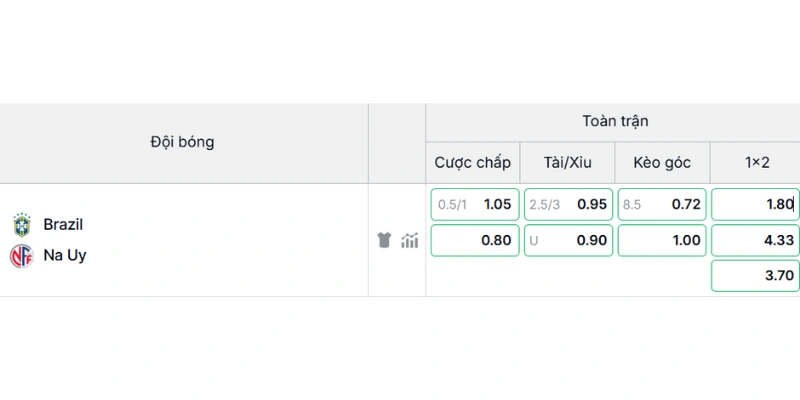The height and width of the screenshot is (400, 800).
Task: Open the jersey lineup icon
Action: point(384,240)
